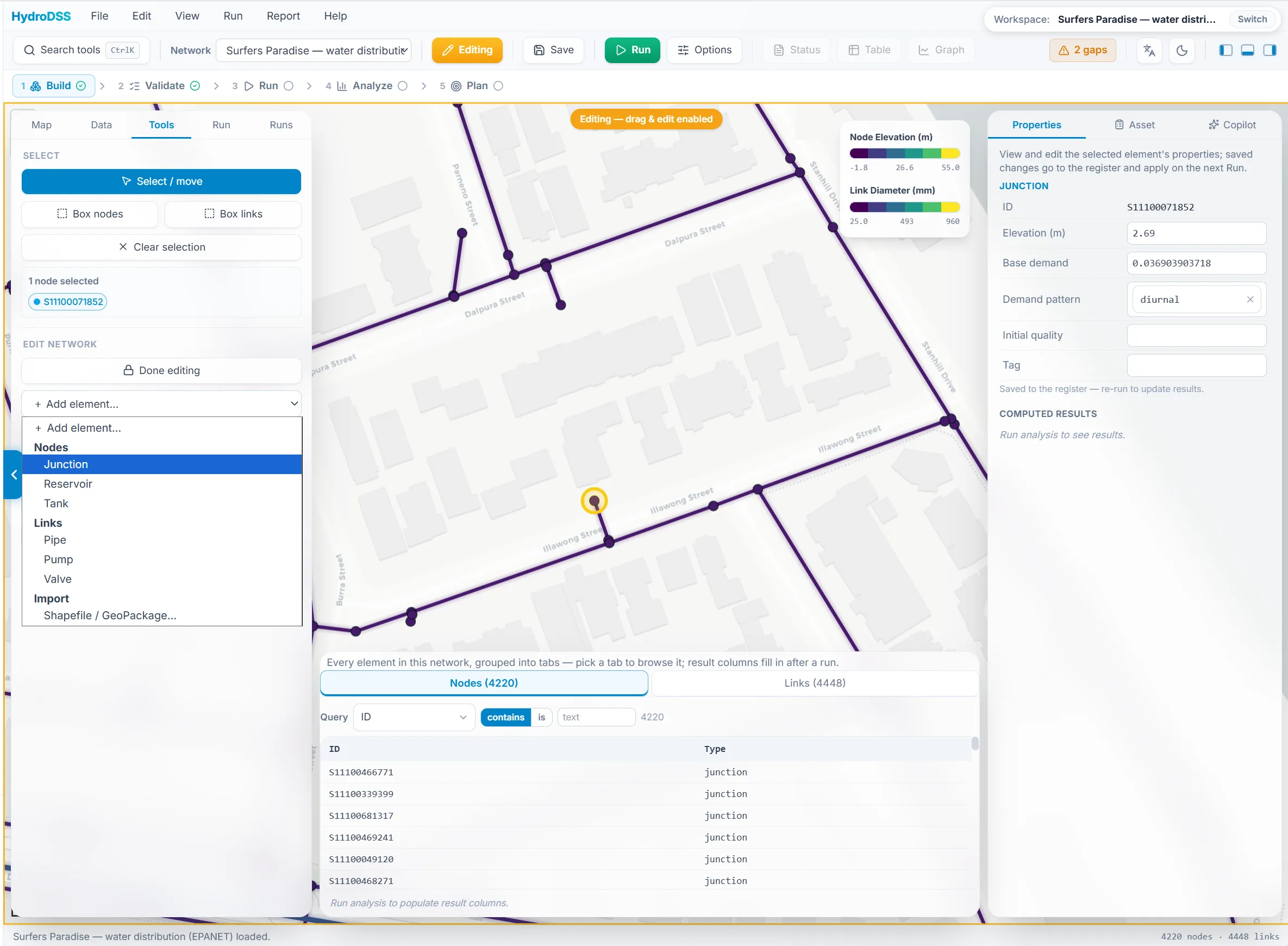Open the Report menu
This screenshot has width=1288, height=946.
(x=283, y=16)
